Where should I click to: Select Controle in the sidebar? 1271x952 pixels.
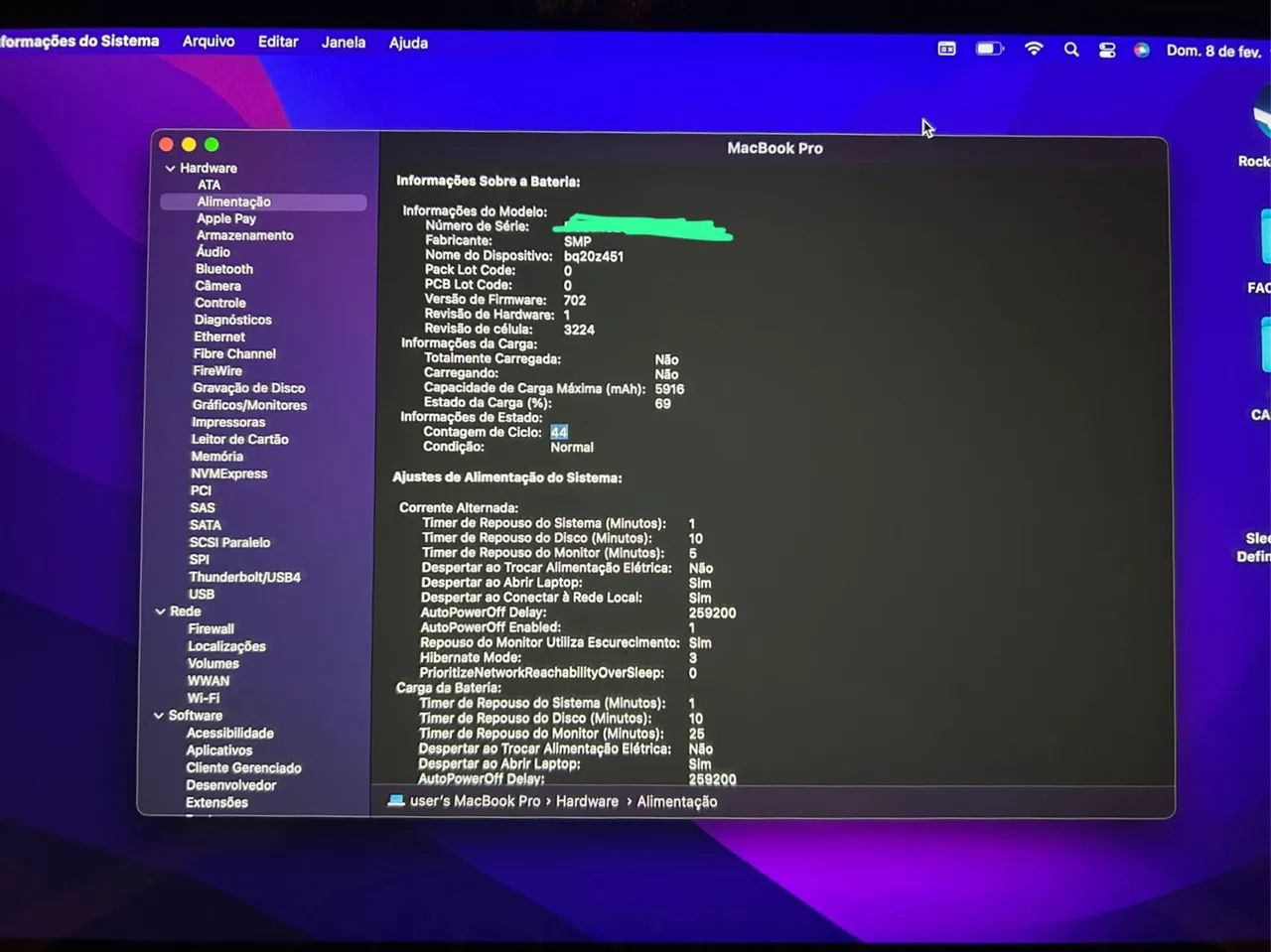coord(220,303)
